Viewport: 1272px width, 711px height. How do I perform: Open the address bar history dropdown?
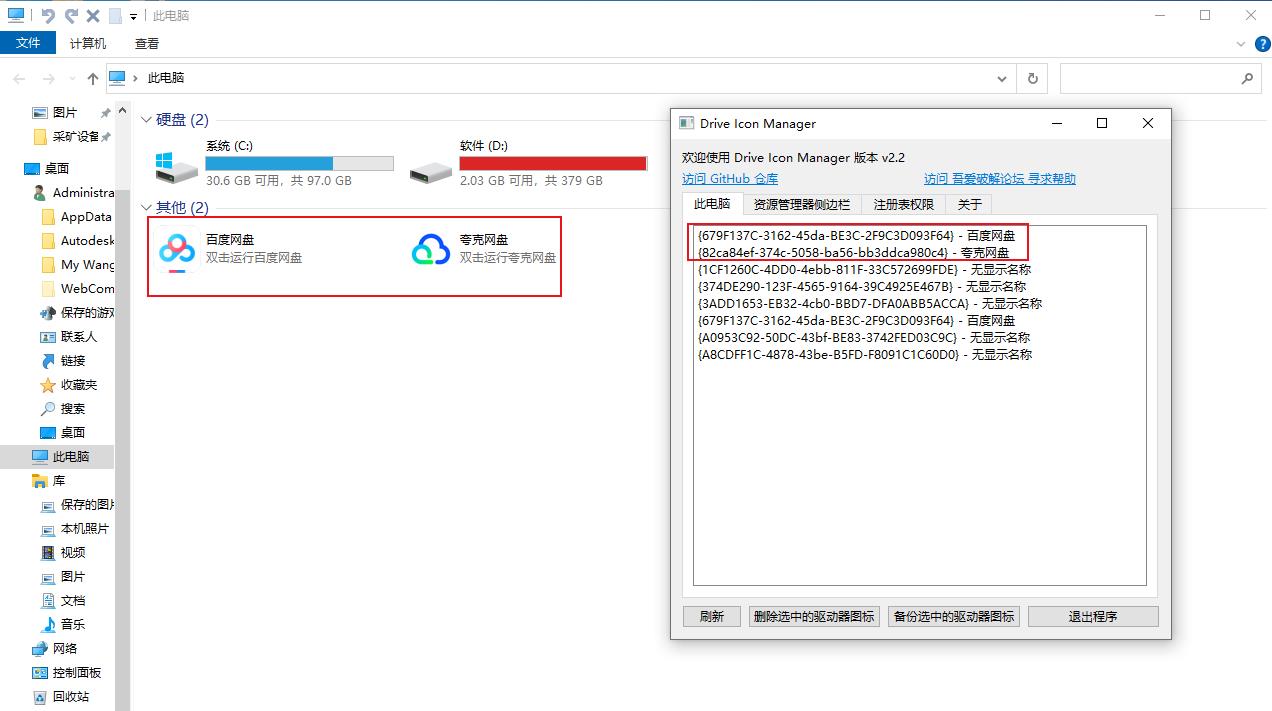1003,78
